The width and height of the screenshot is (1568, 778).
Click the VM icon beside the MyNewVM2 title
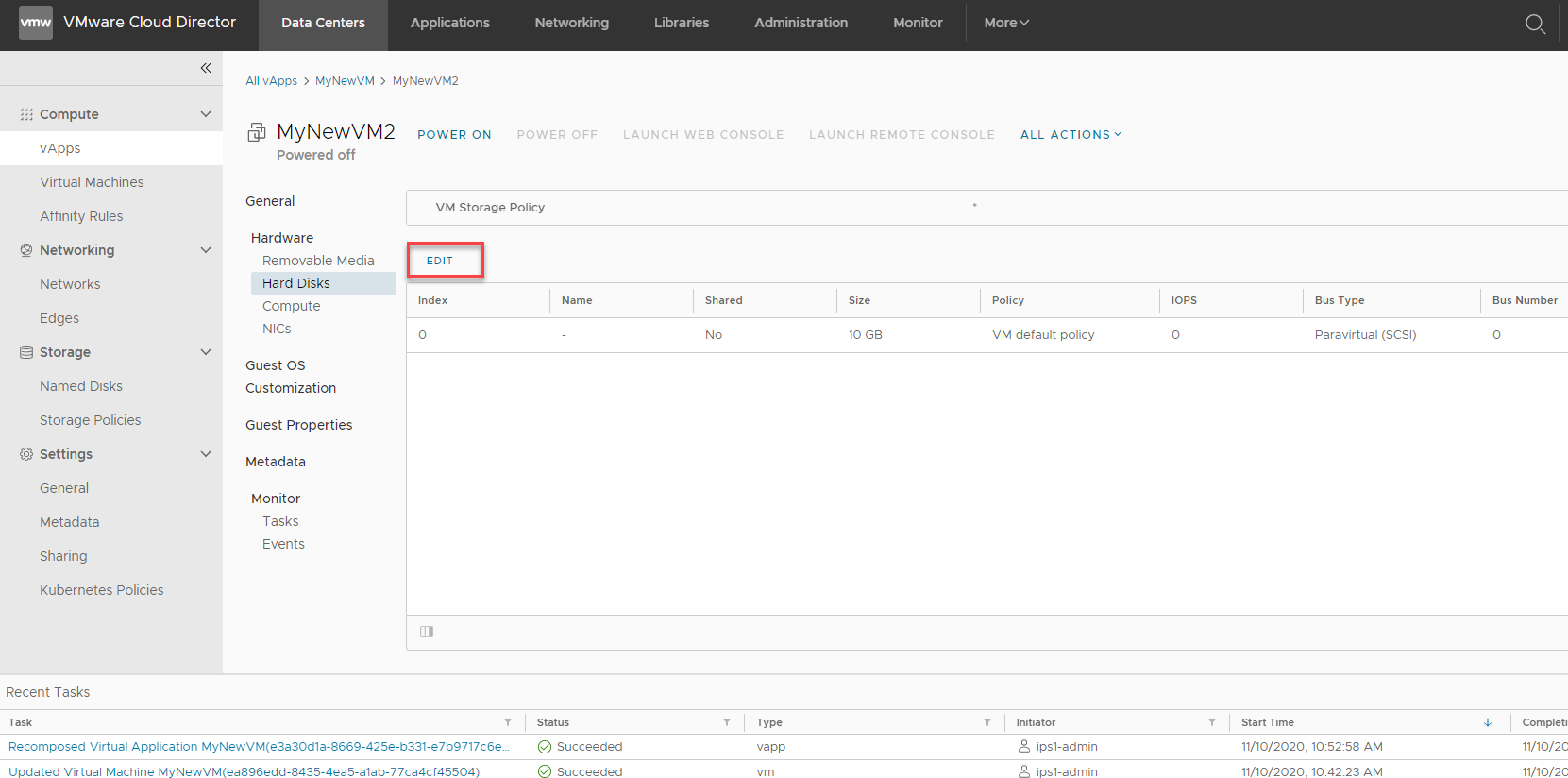tap(256, 133)
